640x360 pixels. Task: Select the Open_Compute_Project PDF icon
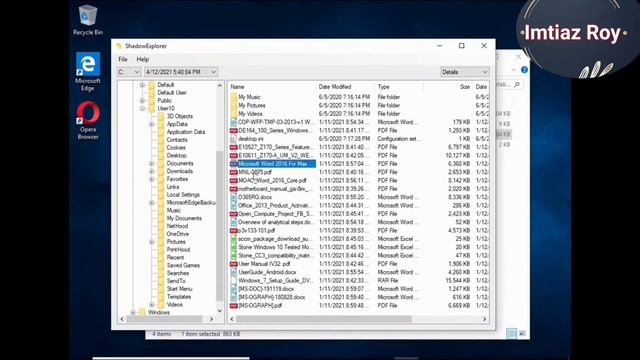pos(233,214)
